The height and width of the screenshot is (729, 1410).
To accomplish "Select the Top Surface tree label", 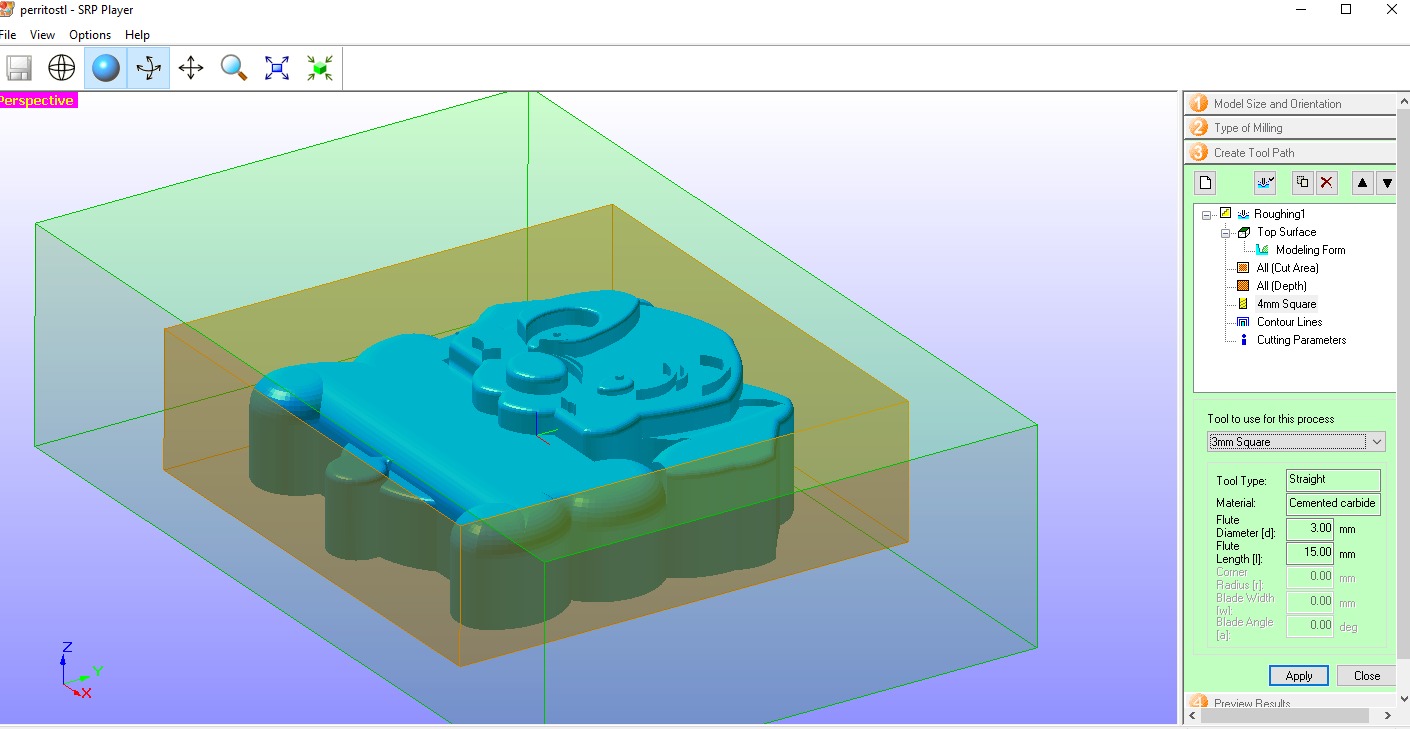I will pyautogui.click(x=1286, y=232).
